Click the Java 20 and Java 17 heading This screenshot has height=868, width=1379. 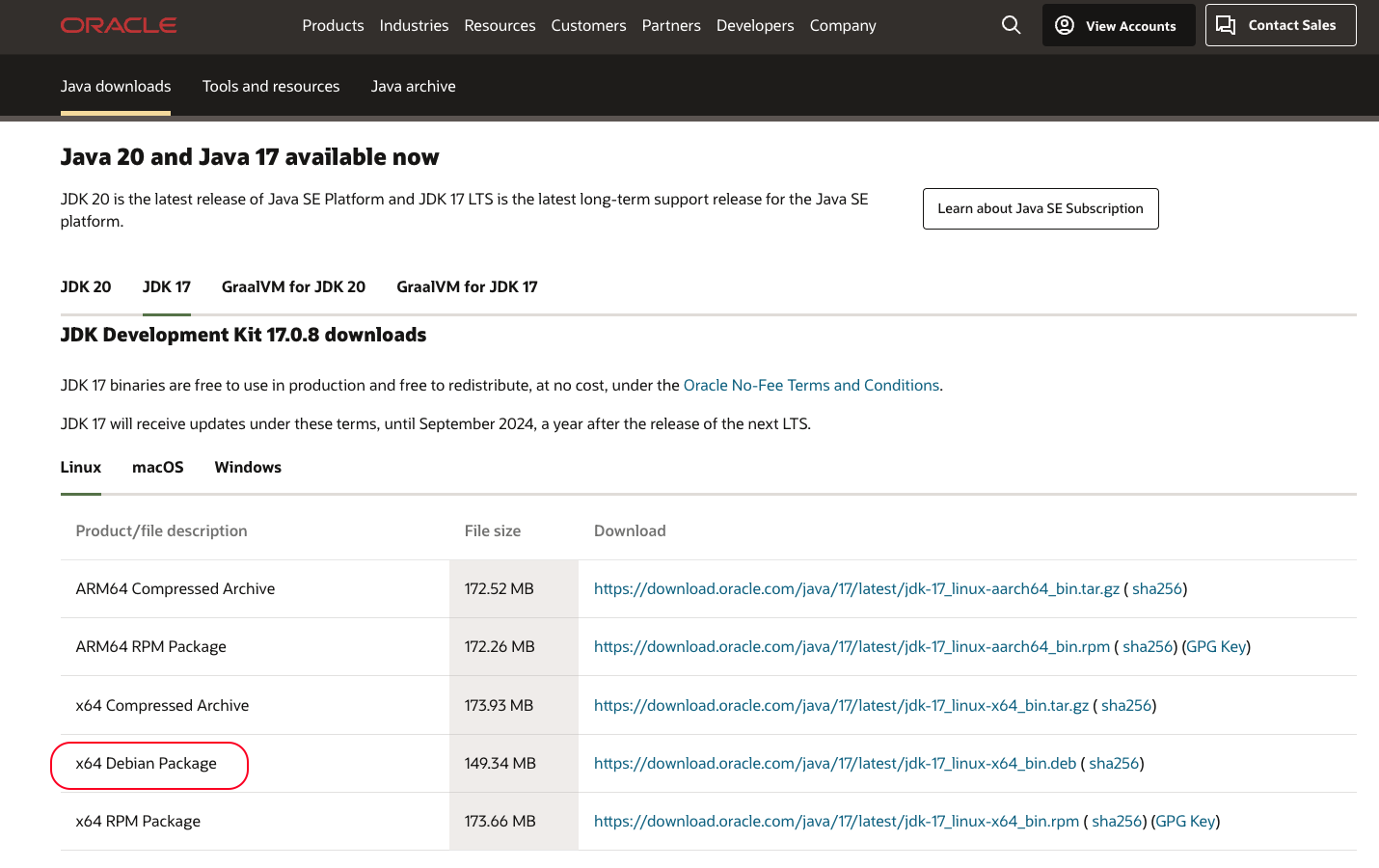[250, 156]
